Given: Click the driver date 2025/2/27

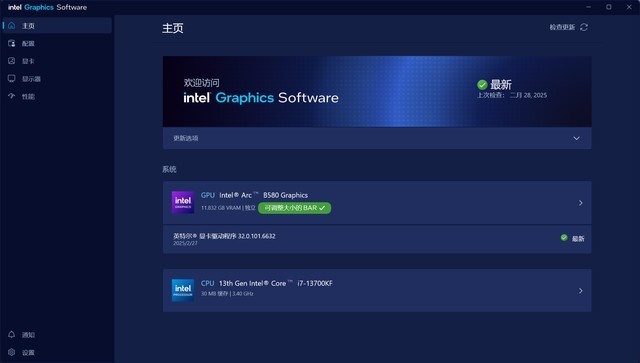Looking at the screenshot, I should [x=185, y=243].
